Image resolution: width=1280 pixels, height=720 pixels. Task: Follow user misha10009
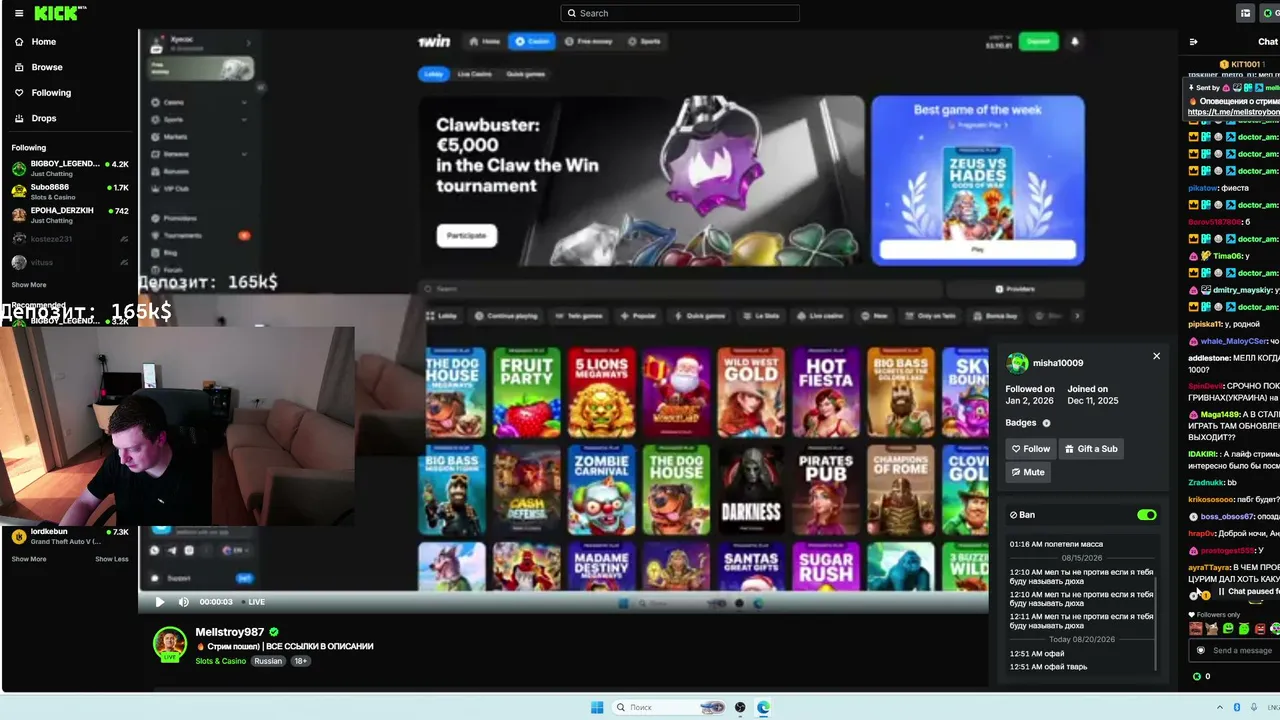coord(1031,449)
